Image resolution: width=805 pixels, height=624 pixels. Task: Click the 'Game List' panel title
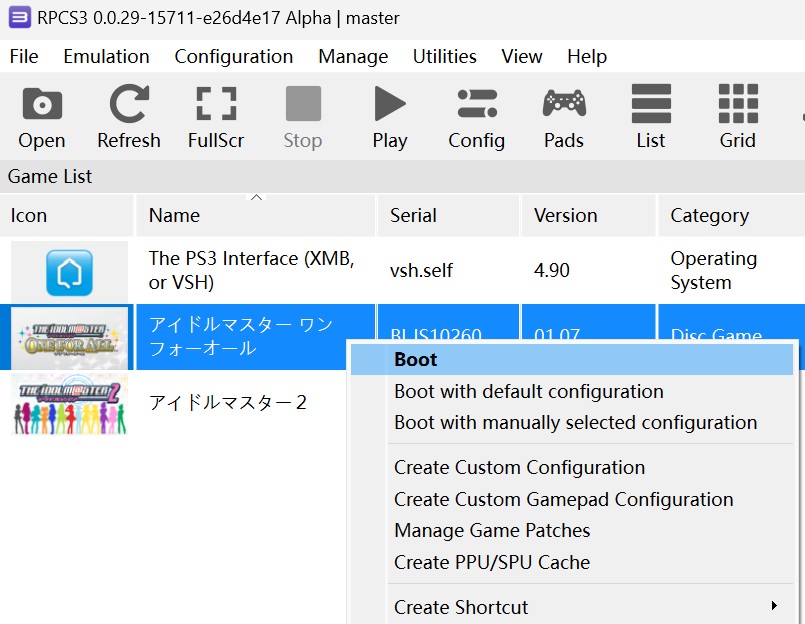pyautogui.click(x=50, y=177)
